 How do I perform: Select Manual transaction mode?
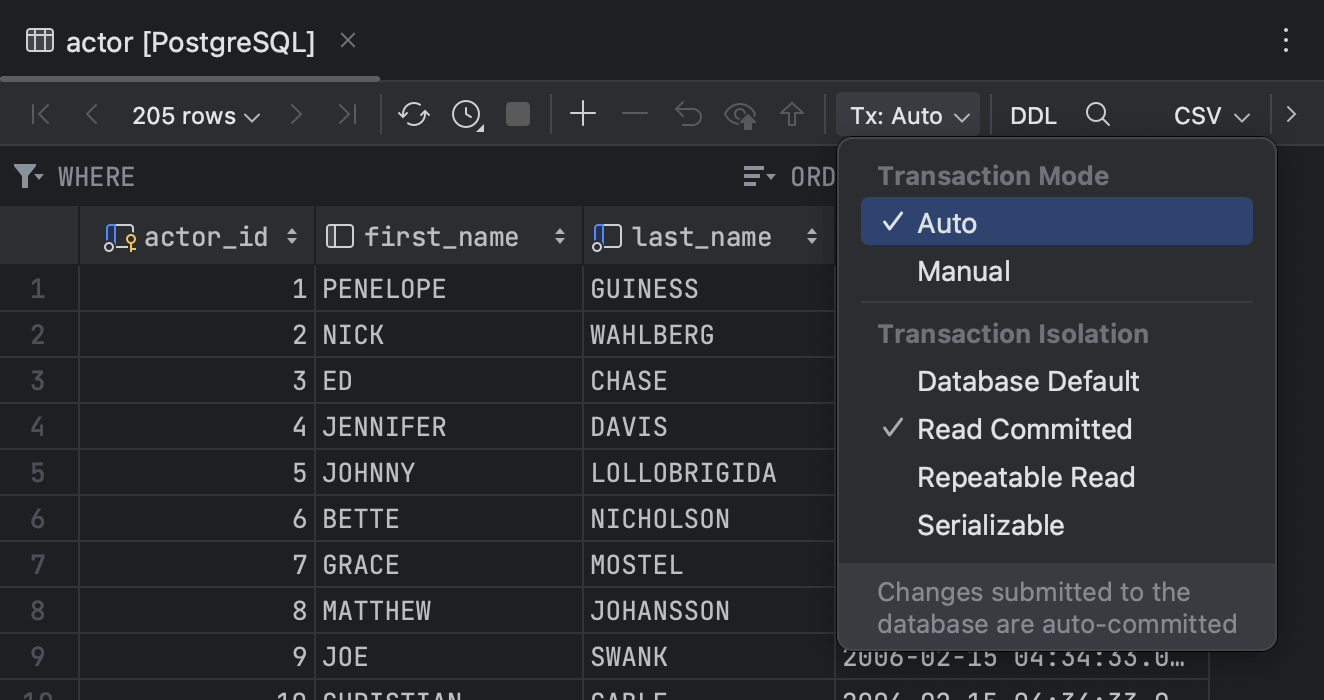tap(962, 270)
